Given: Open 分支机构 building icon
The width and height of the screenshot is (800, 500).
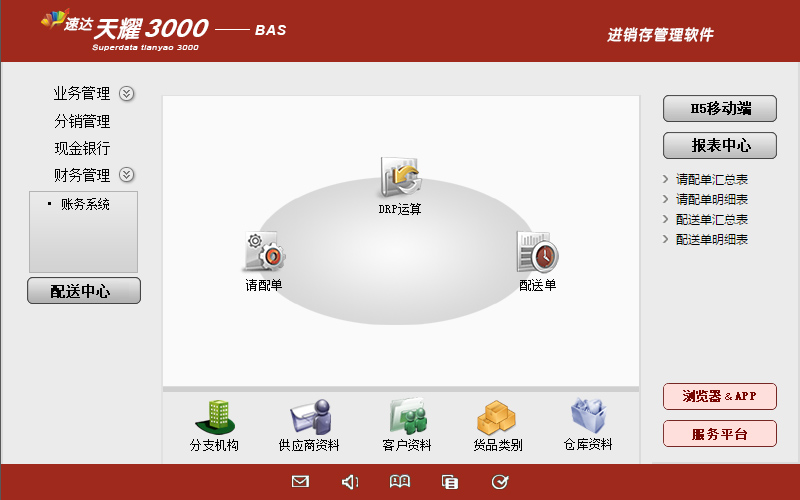Looking at the screenshot, I should [214, 416].
